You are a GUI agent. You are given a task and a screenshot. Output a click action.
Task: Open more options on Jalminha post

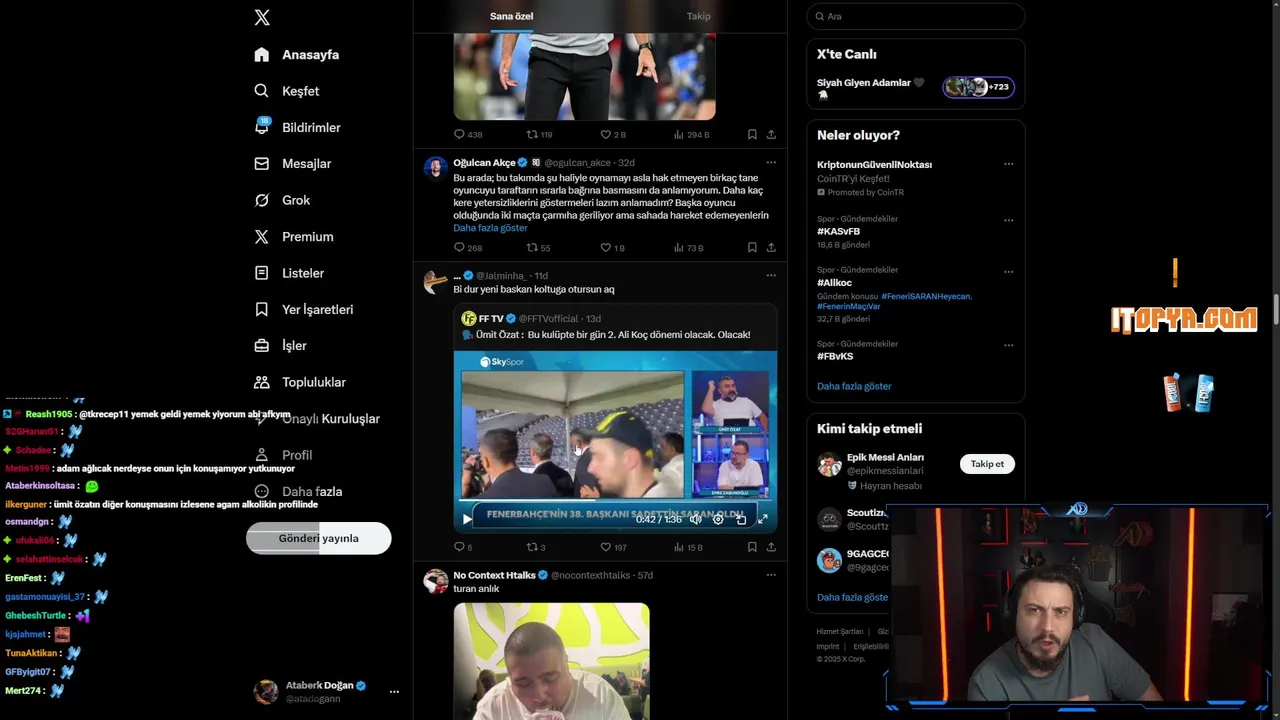tap(771, 275)
